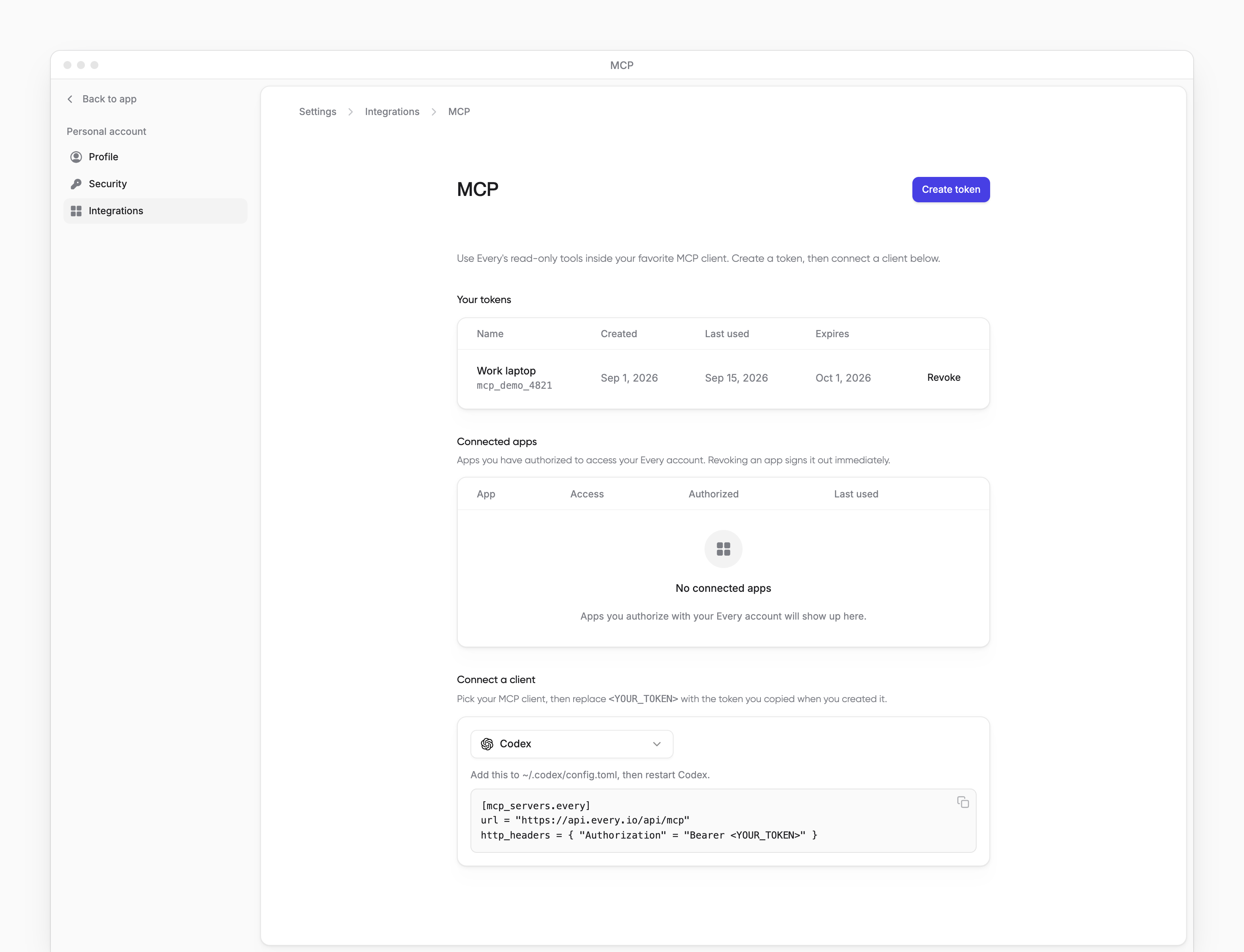This screenshot has height=952, width=1244.
Task: Click the Security key icon
Action: point(76,184)
